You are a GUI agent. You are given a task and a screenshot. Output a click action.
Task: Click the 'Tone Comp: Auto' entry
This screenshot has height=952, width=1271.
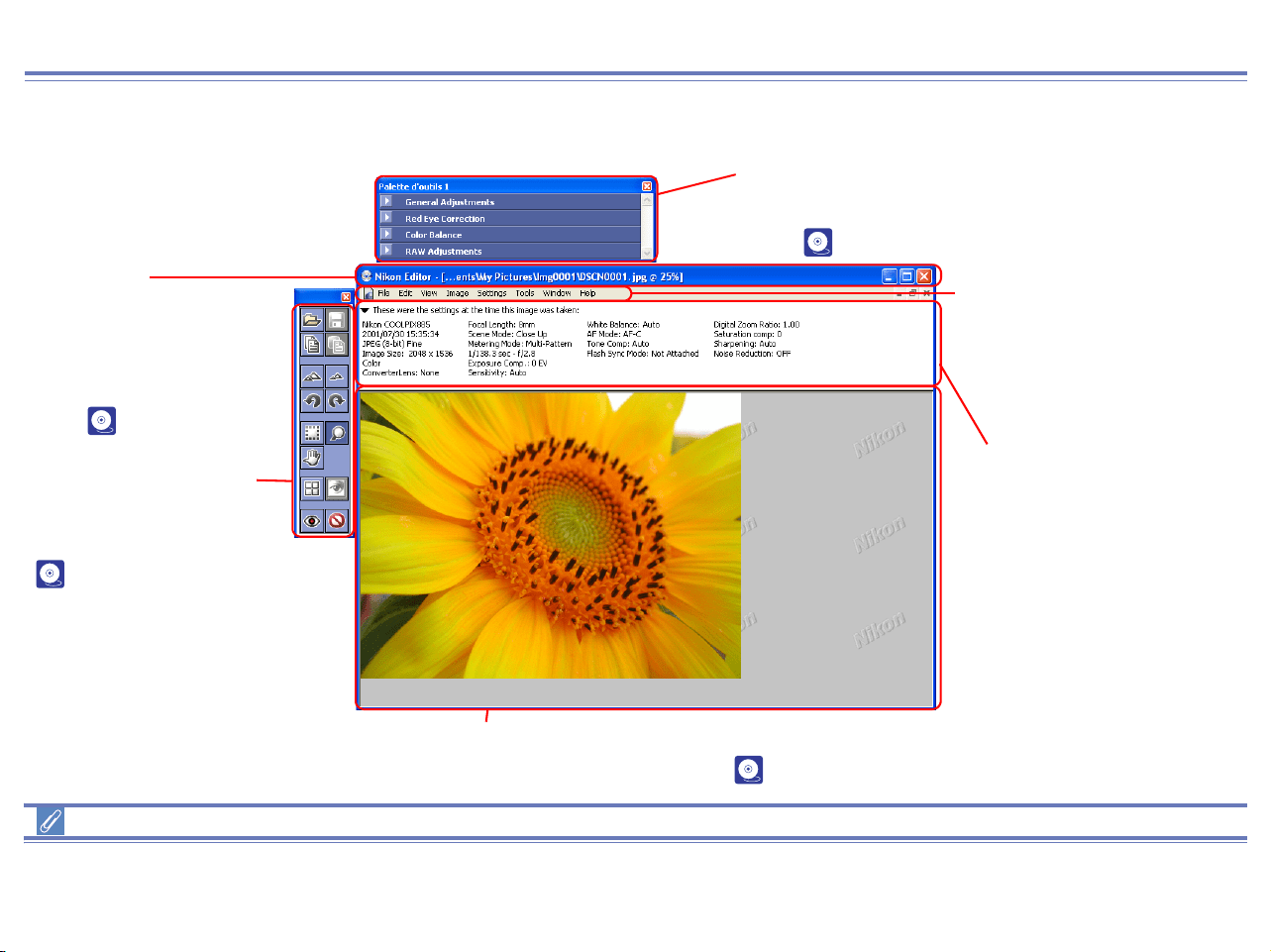tap(618, 344)
